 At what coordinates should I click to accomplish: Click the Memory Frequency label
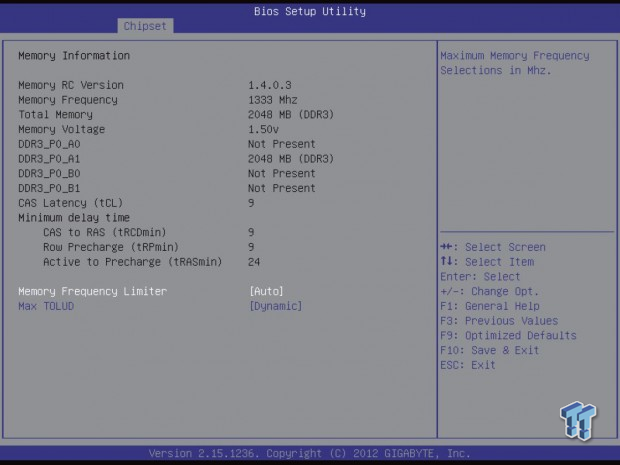68,100
